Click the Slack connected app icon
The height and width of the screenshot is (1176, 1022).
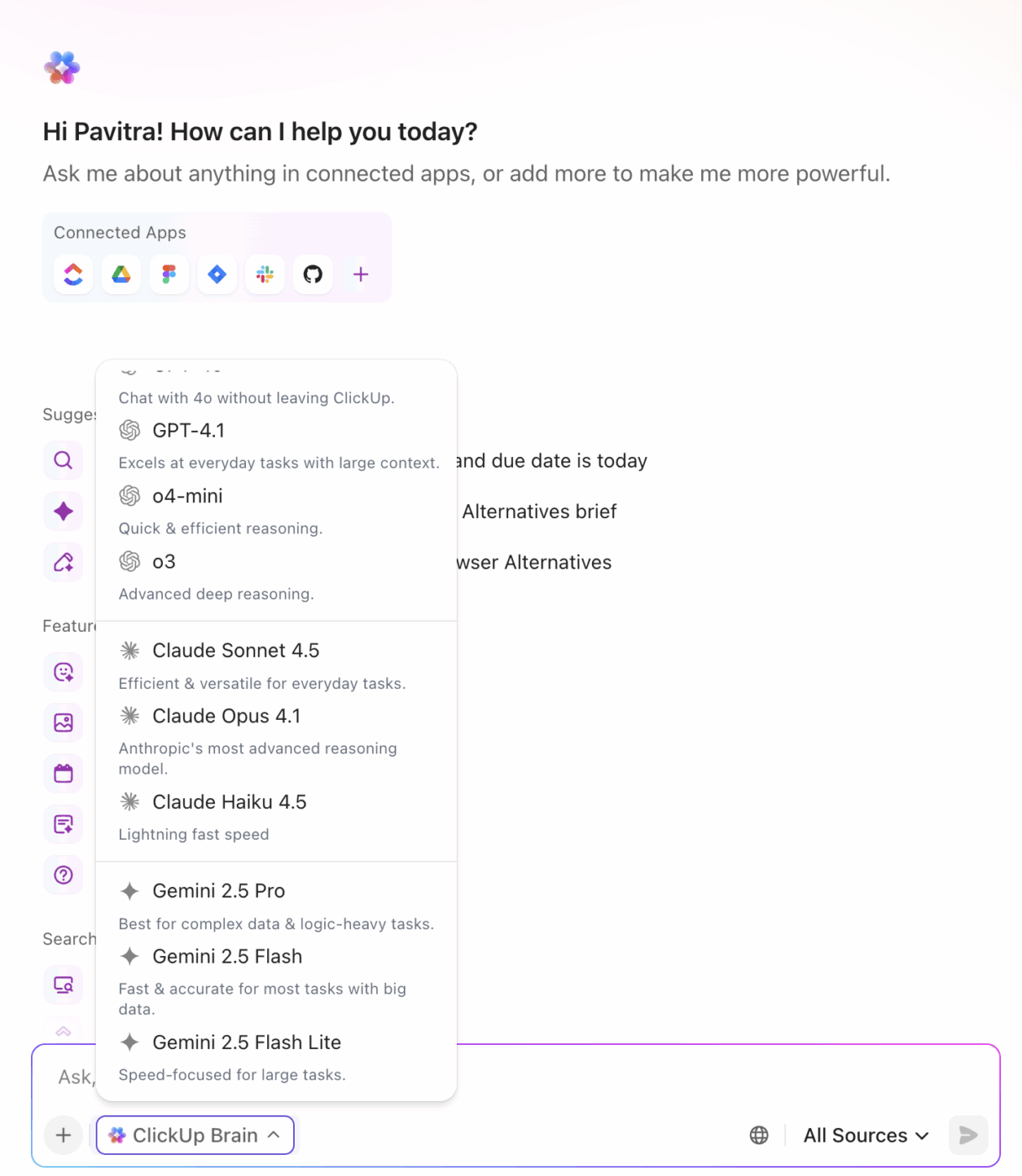click(x=265, y=275)
